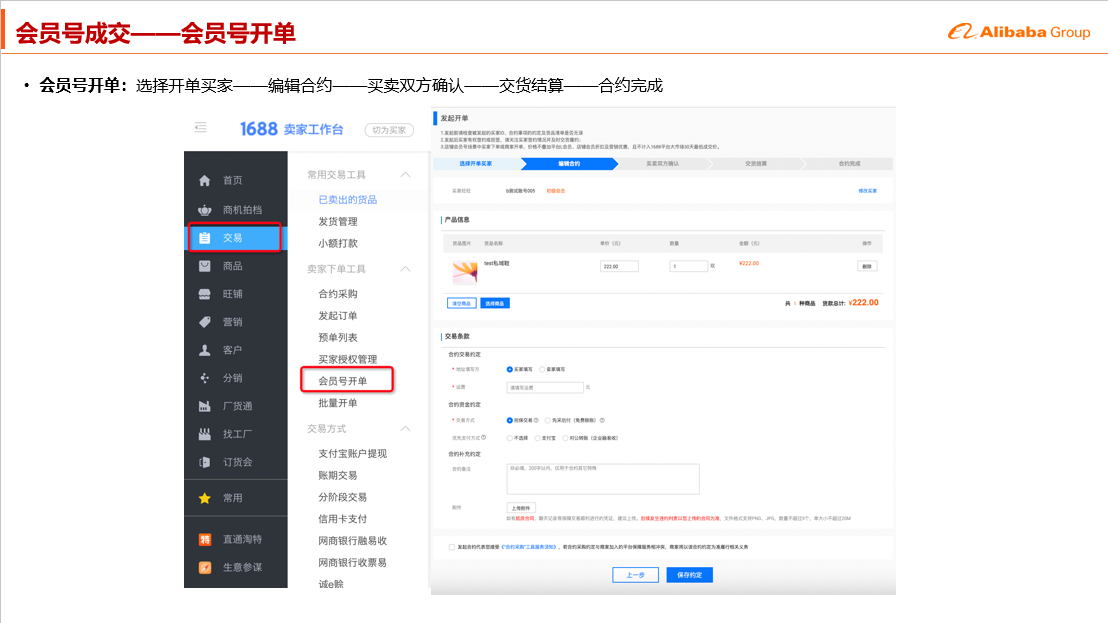
Task: Collapse the 交易方式 section chevron
Action: click(x=406, y=429)
